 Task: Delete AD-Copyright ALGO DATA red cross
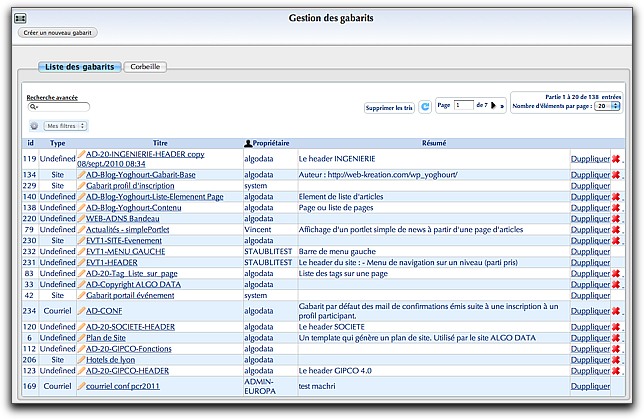(x=616, y=284)
